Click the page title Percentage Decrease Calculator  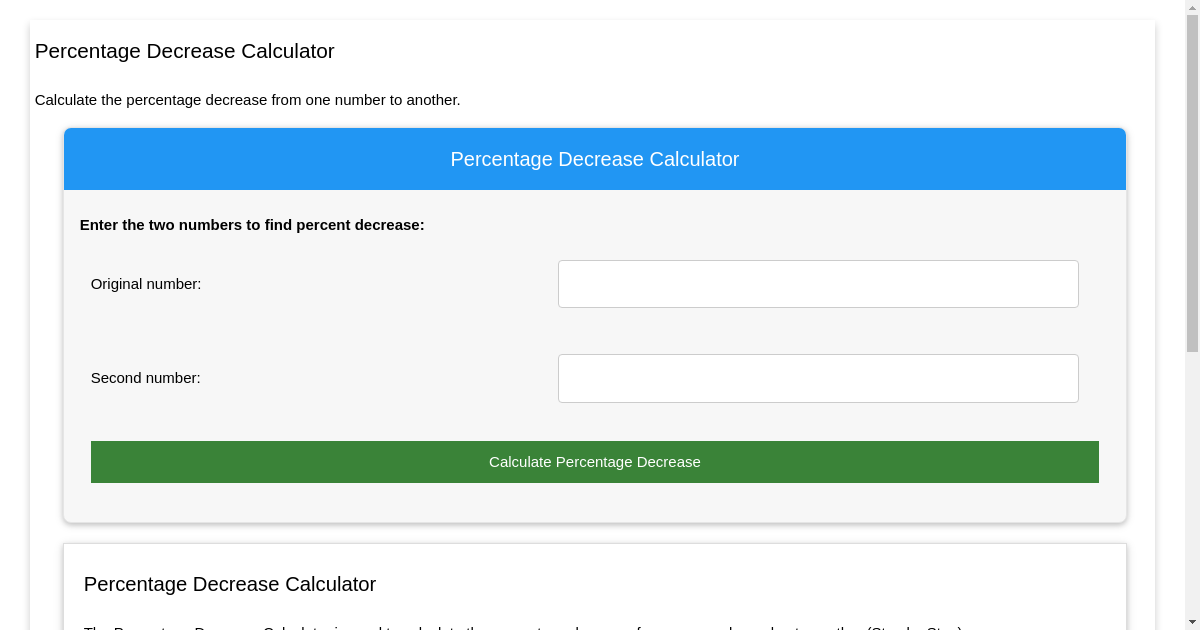pyautogui.click(x=184, y=51)
